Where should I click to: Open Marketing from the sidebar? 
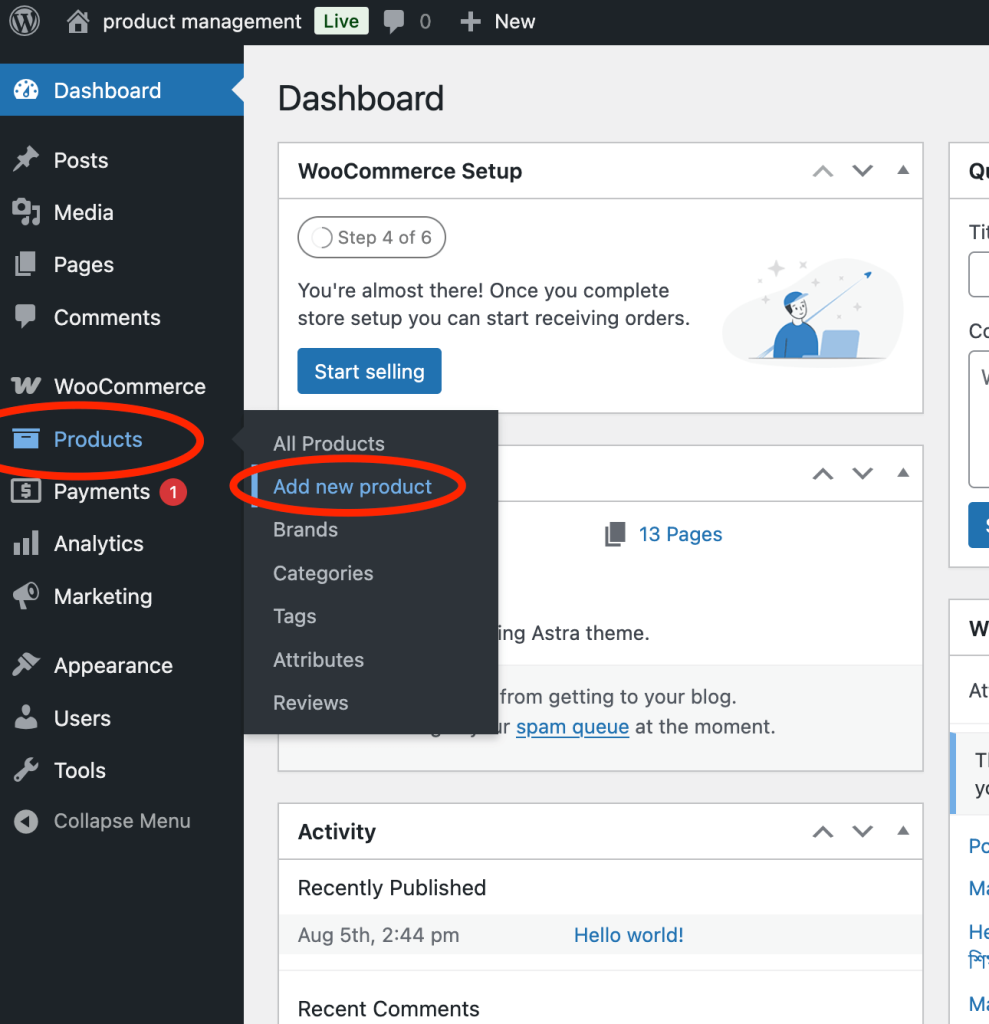[102, 596]
